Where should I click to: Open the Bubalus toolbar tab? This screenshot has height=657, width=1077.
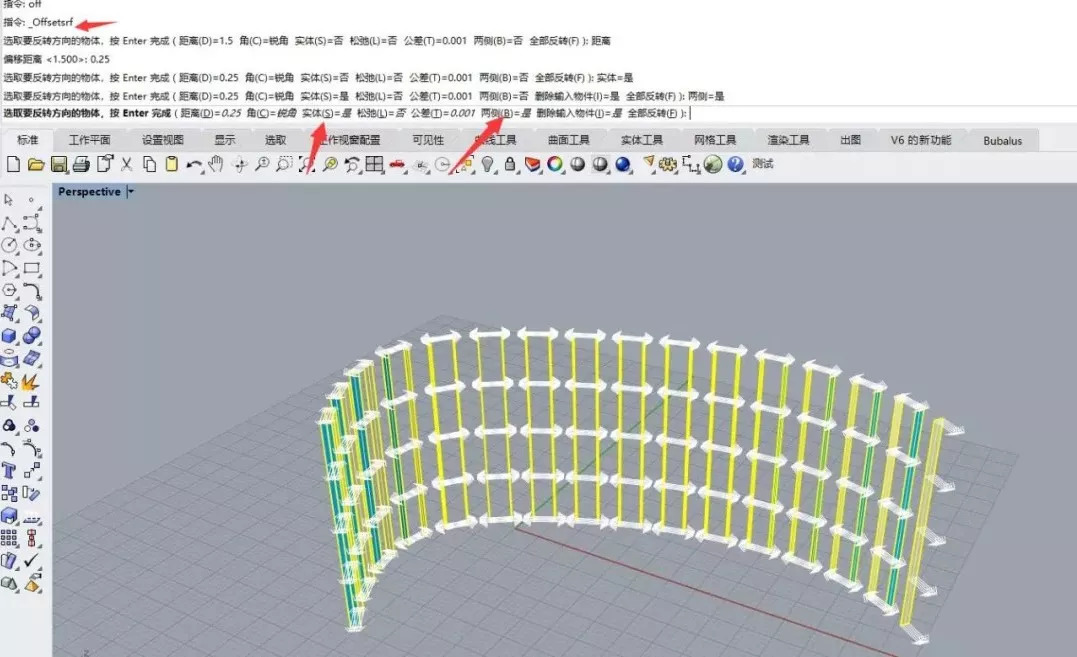click(x=1002, y=141)
